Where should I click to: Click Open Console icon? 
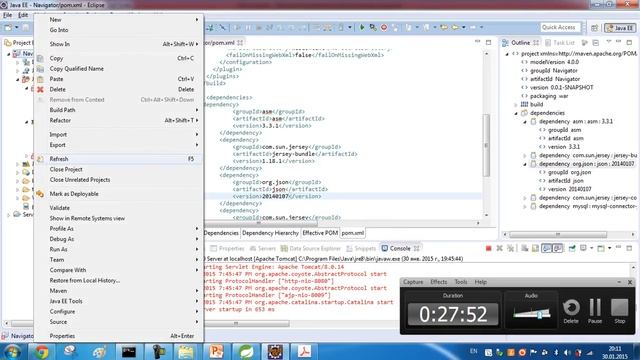point(601,248)
